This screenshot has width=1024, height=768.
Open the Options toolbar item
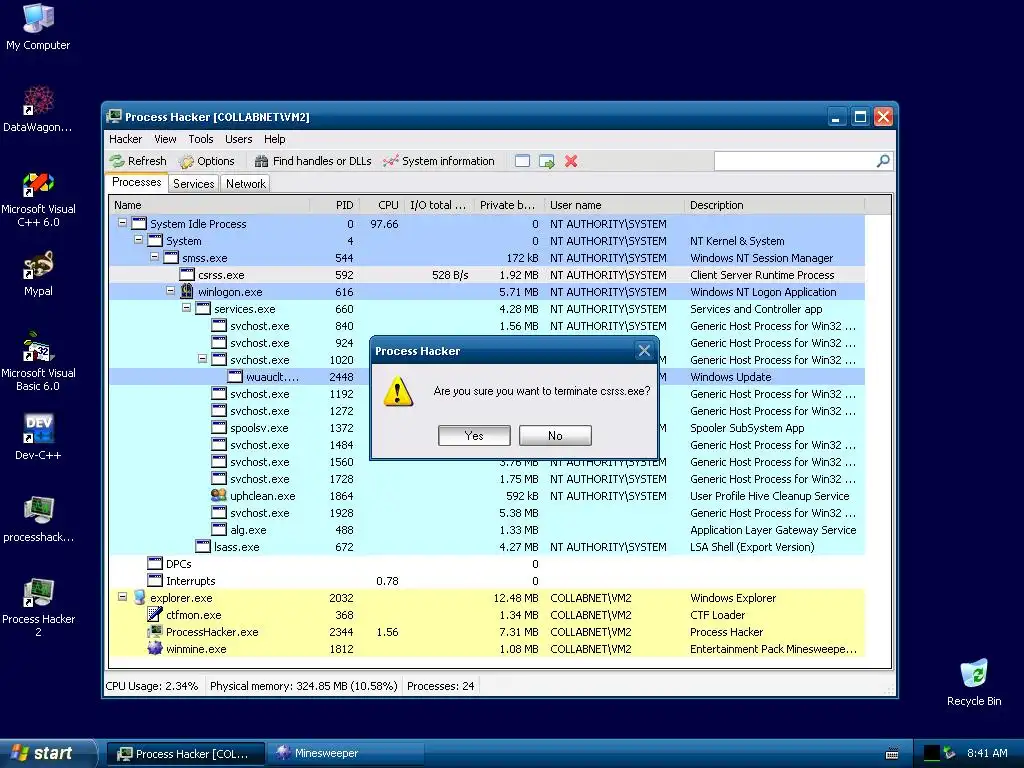click(x=206, y=161)
